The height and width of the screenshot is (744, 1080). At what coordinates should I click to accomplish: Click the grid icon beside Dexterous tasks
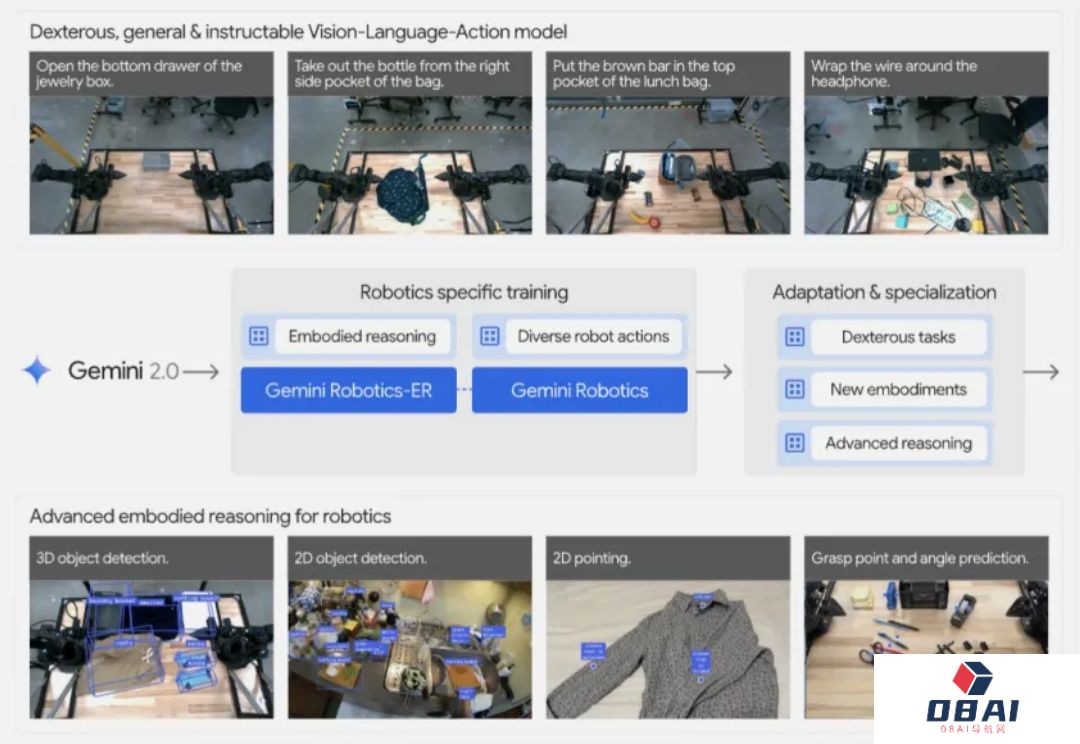click(795, 337)
